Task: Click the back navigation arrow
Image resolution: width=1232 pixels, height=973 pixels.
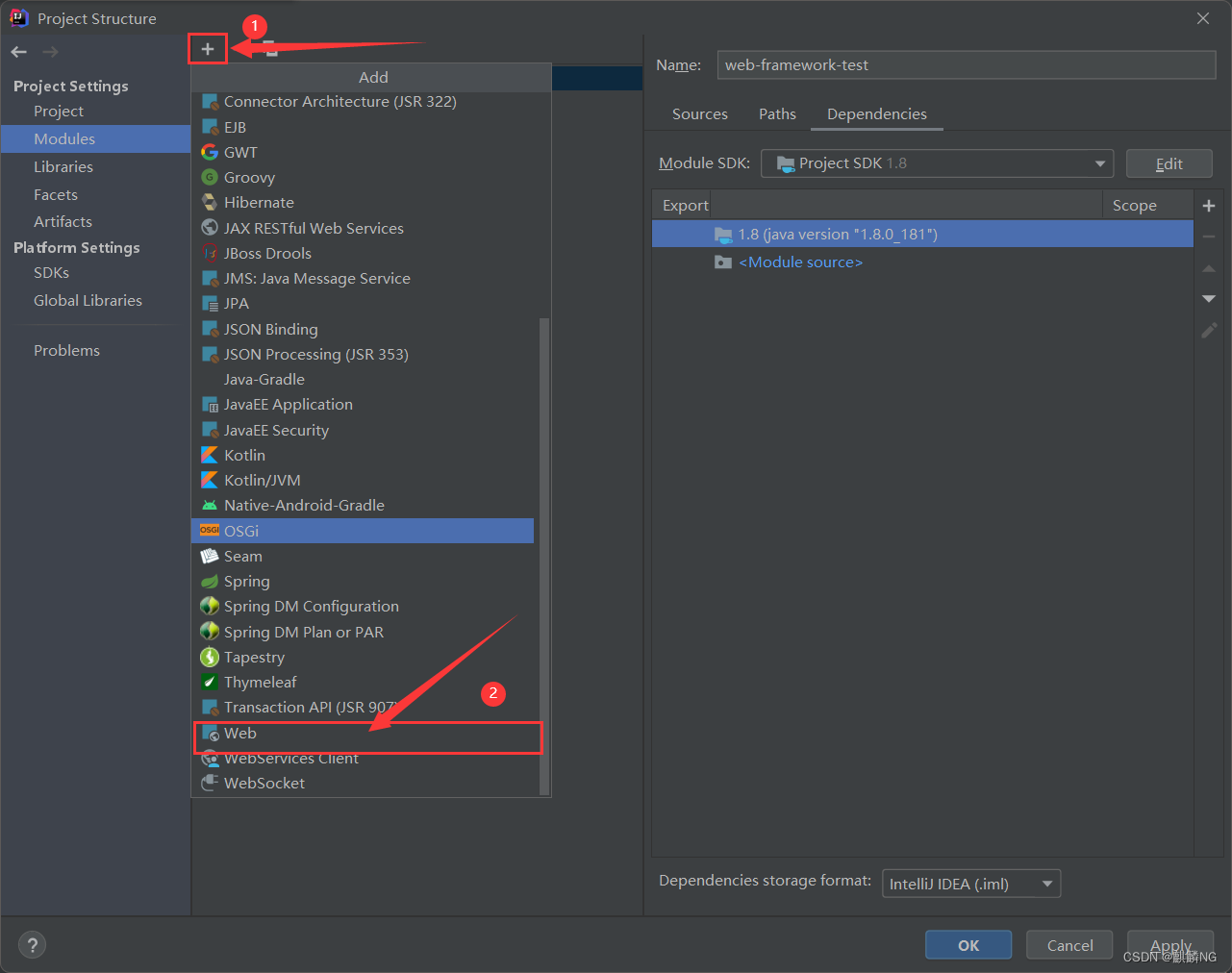Action: click(x=19, y=52)
